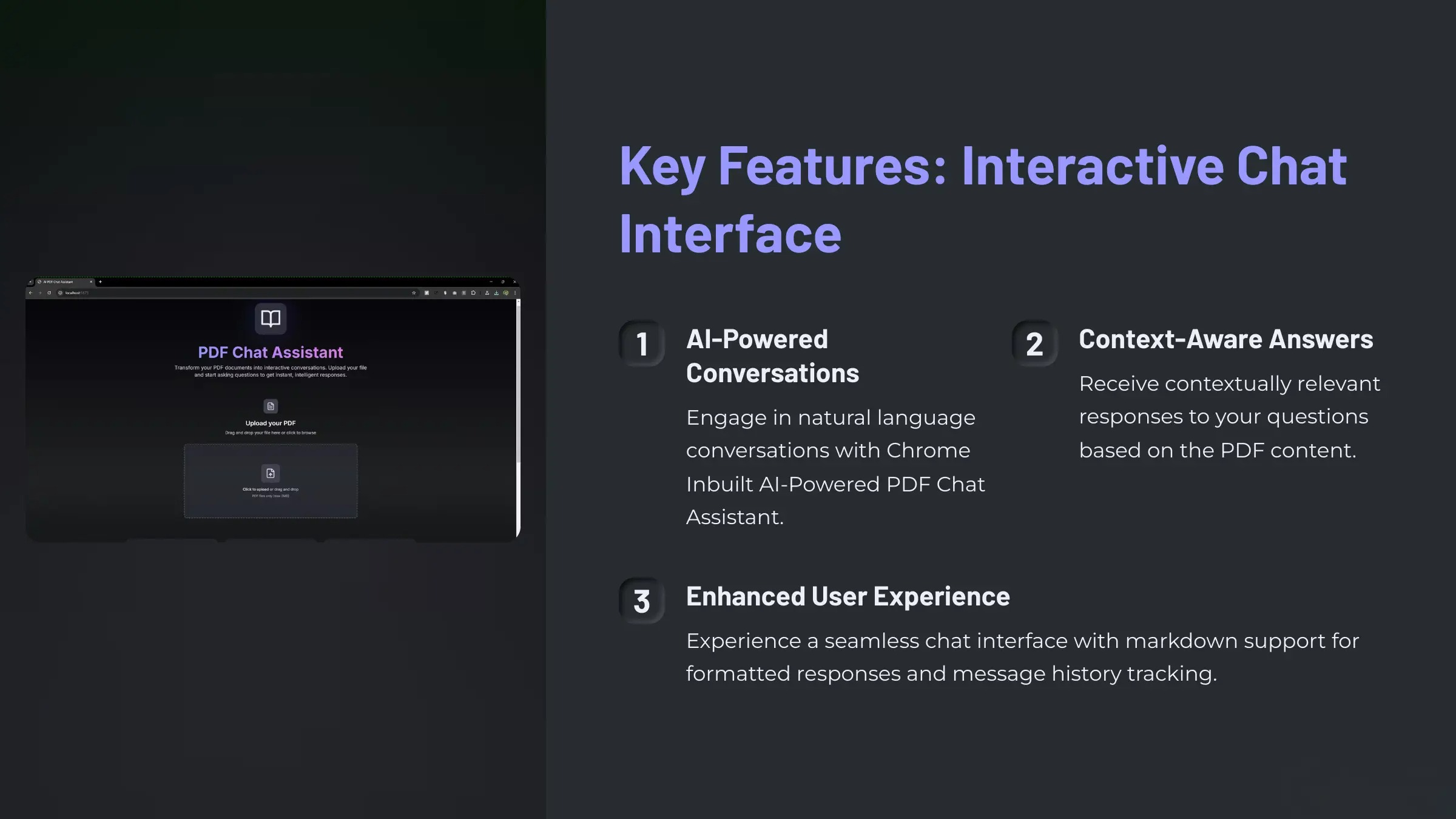1456x819 pixels.
Task: Click the number 1 badge
Action: tap(642, 344)
